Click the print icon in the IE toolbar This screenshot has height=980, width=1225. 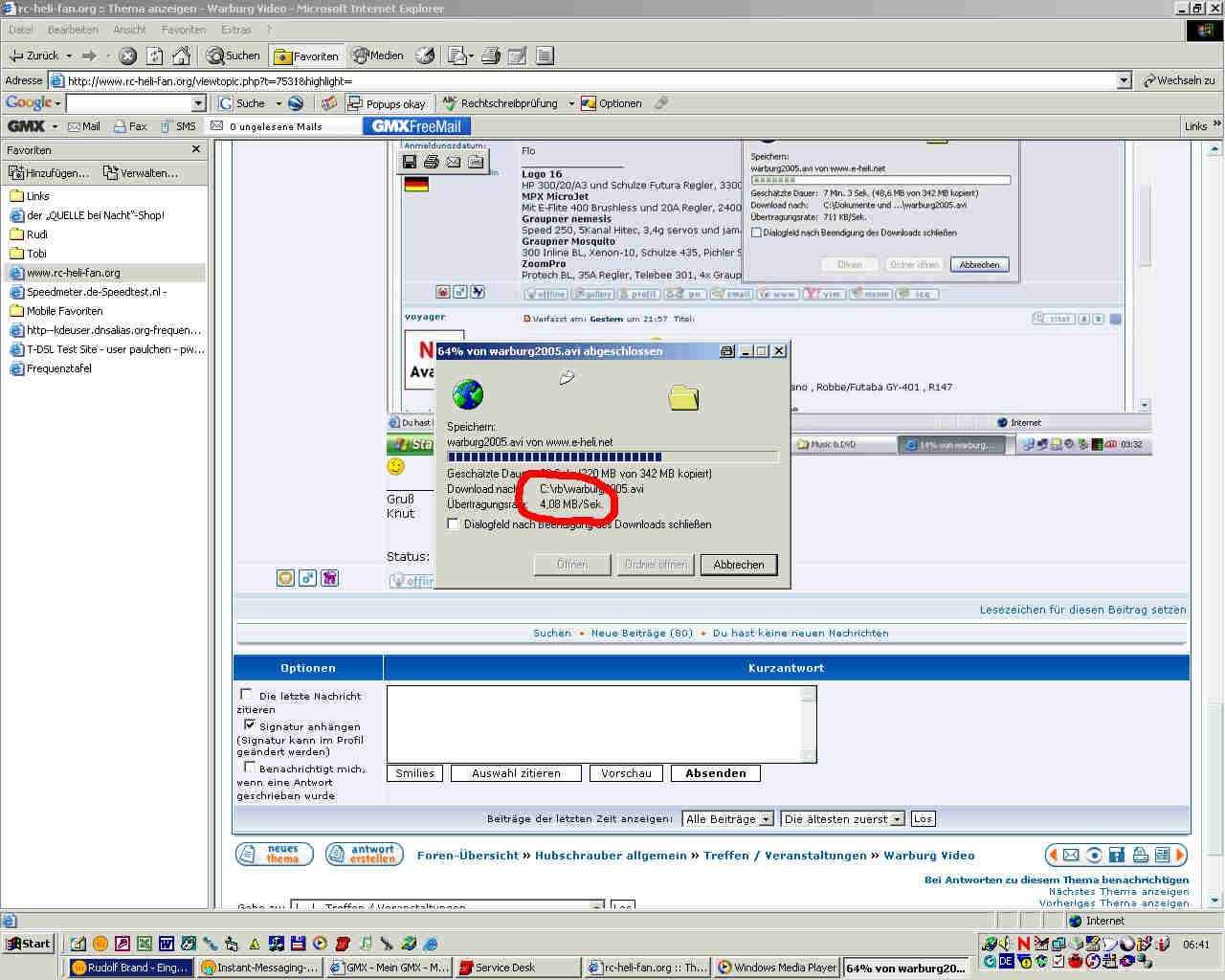pos(491,56)
